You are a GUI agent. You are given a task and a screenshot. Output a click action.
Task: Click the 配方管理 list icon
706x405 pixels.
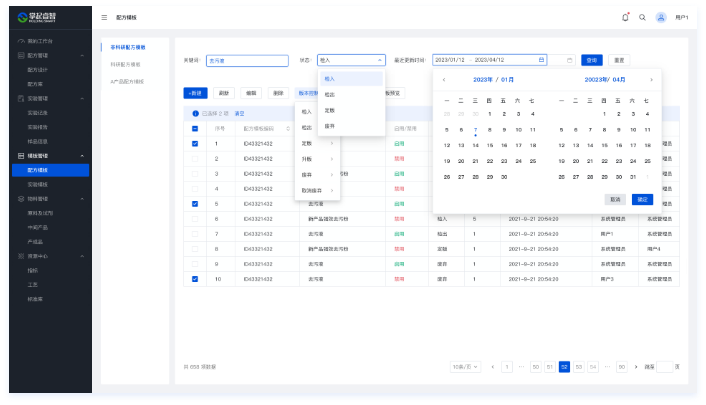pyautogui.click(x=21, y=55)
